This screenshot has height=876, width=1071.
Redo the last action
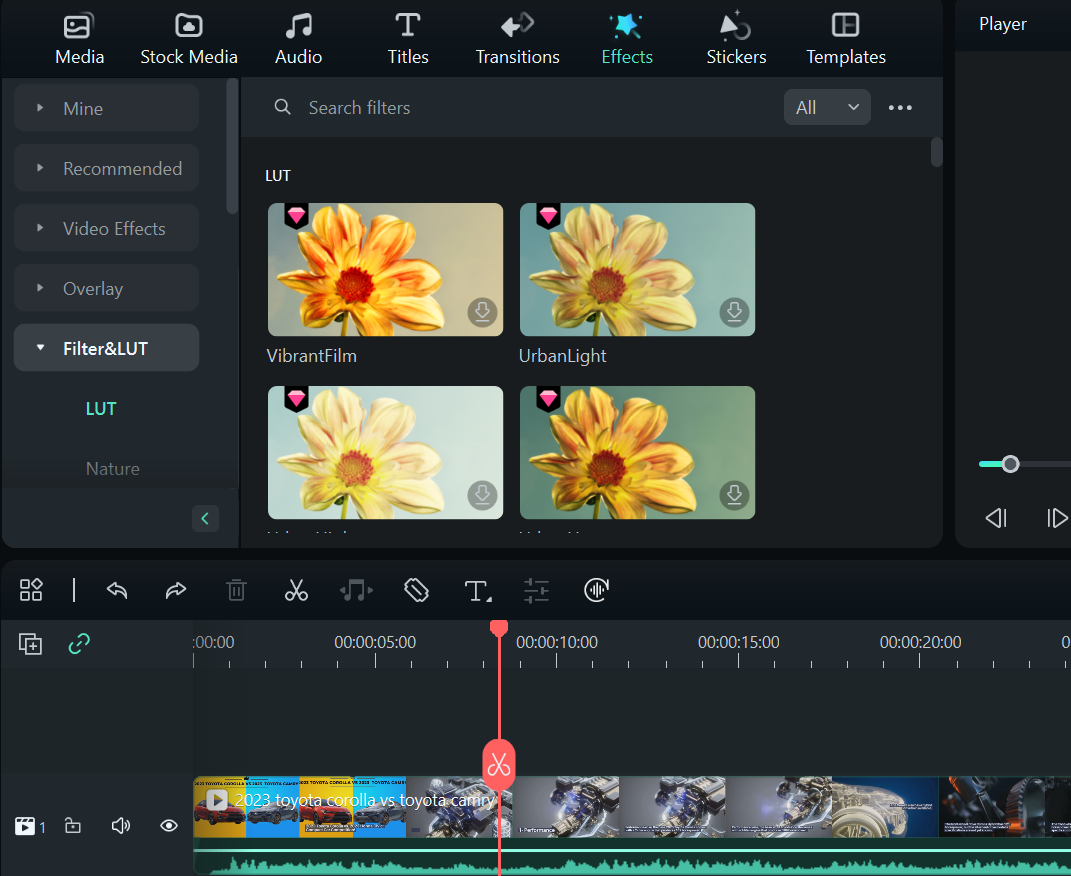(176, 590)
